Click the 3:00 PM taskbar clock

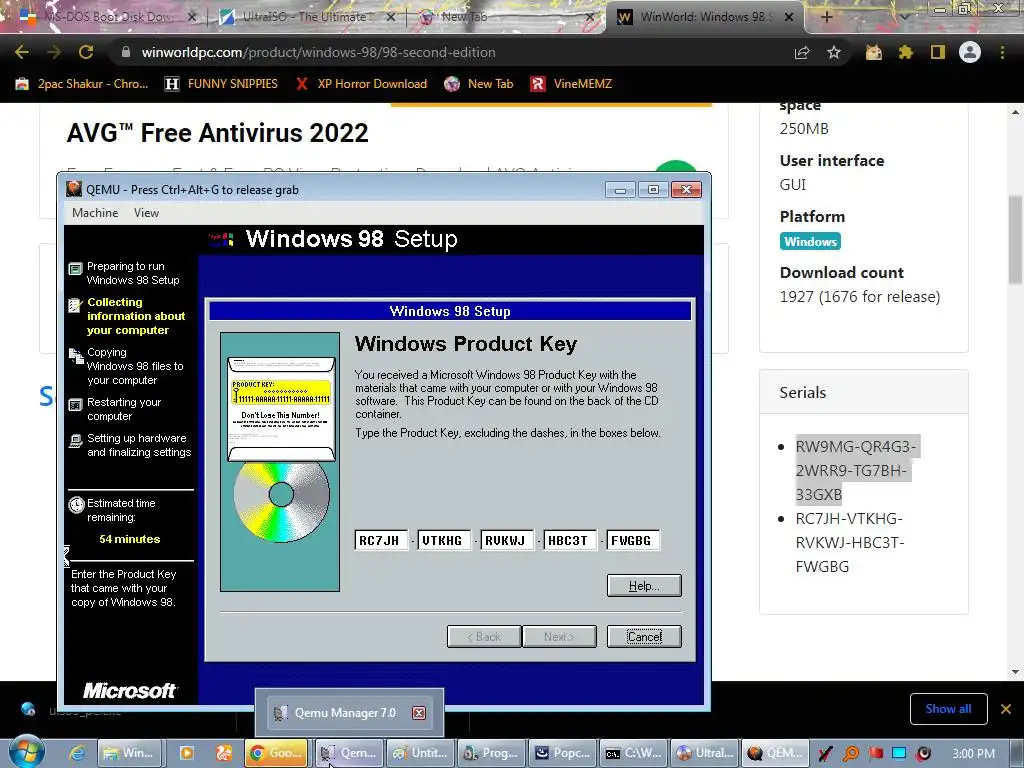(x=974, y=754)
